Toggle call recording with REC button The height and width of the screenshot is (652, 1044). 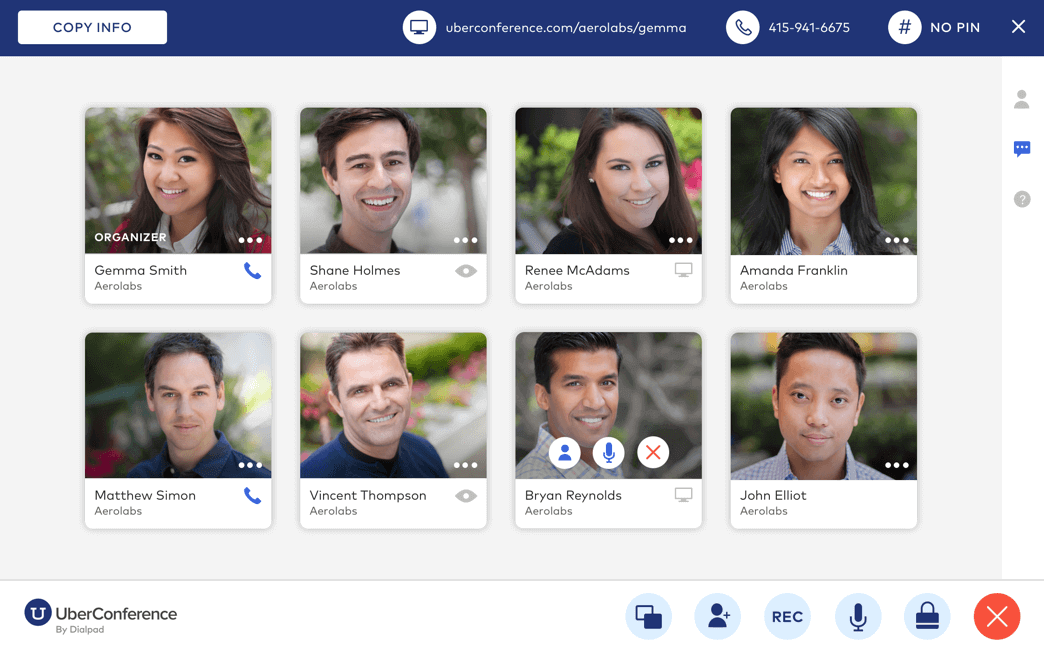pos(787,617)
